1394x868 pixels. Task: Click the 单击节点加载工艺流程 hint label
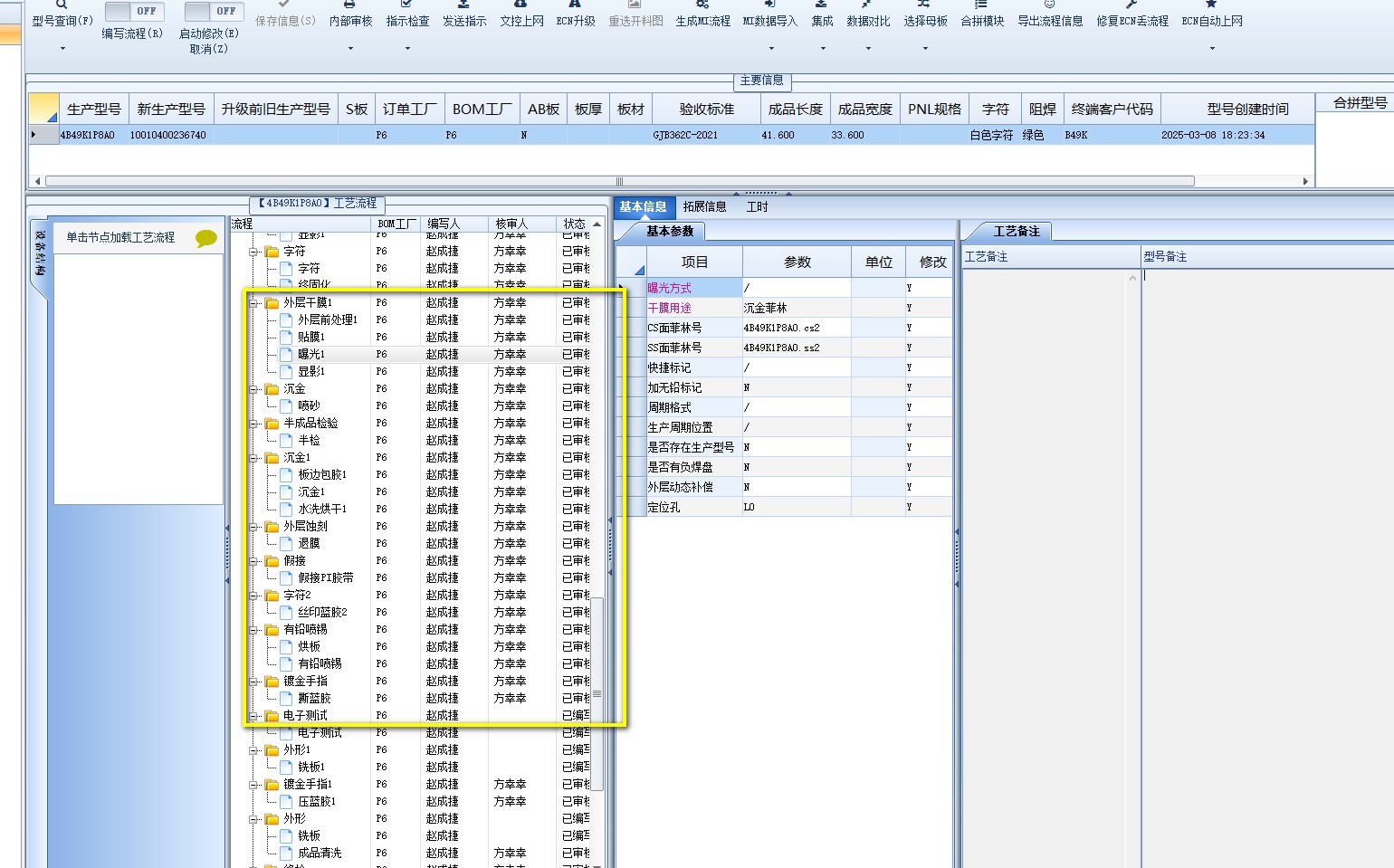coord(120,237)
